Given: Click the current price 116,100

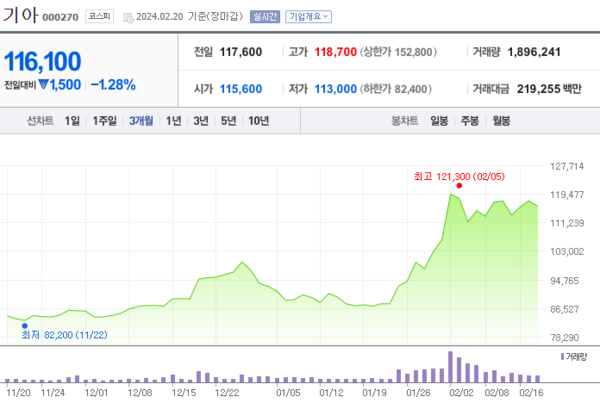Looking at the screenshot, I should 42,61.
